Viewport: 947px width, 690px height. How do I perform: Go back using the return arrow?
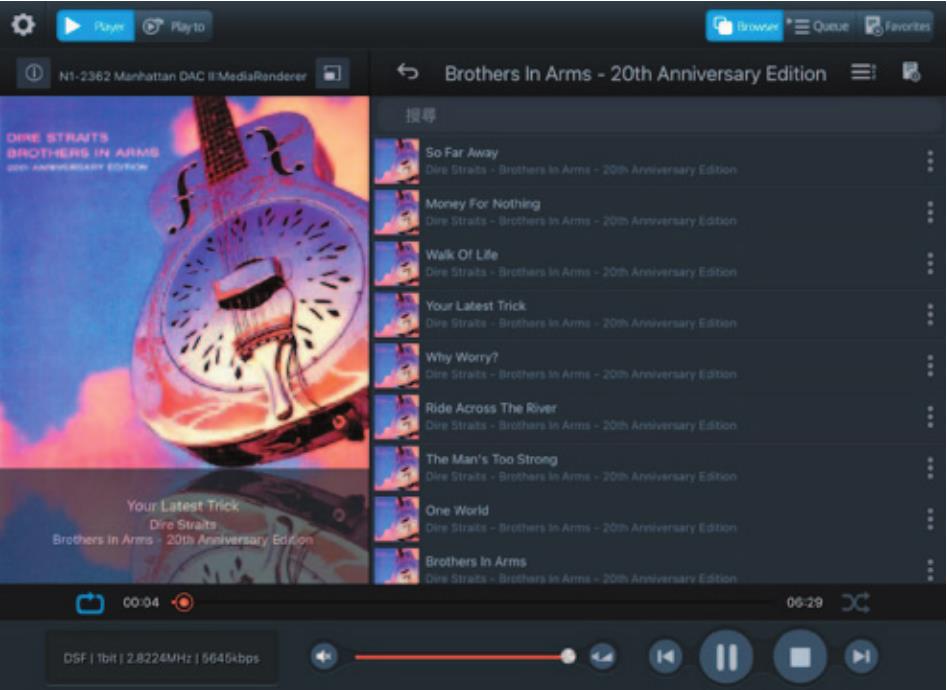coord(407,73)
